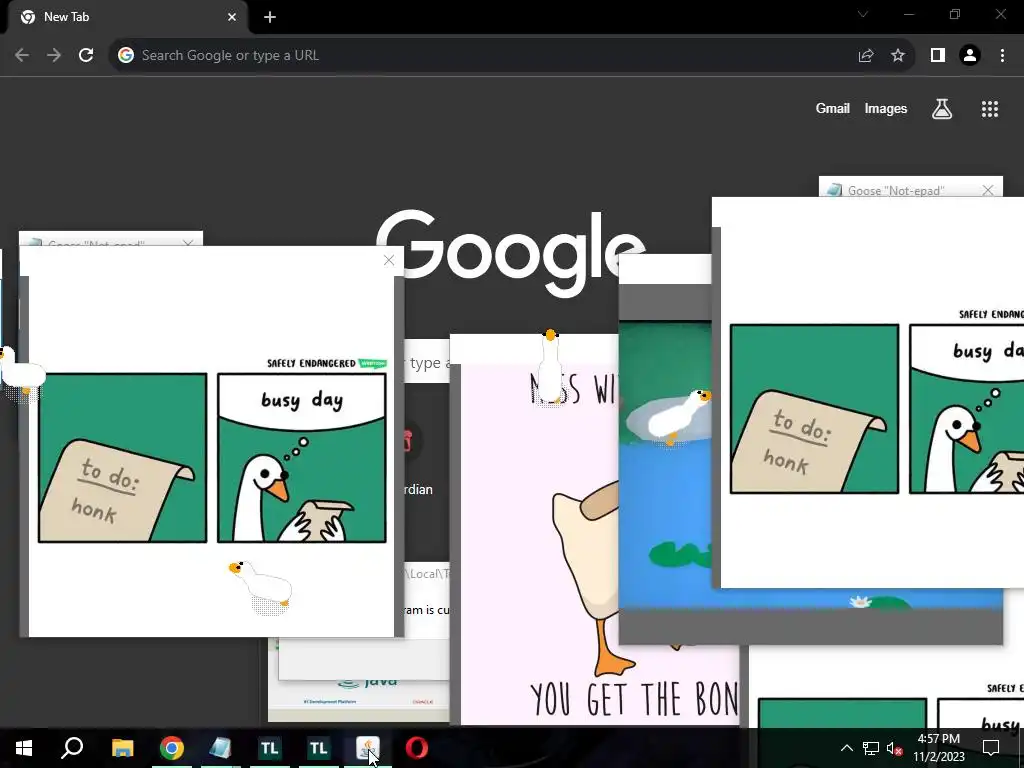Open the Chrome profile avatar
This screenshot has width=1024, height=768.
point(970,56)
